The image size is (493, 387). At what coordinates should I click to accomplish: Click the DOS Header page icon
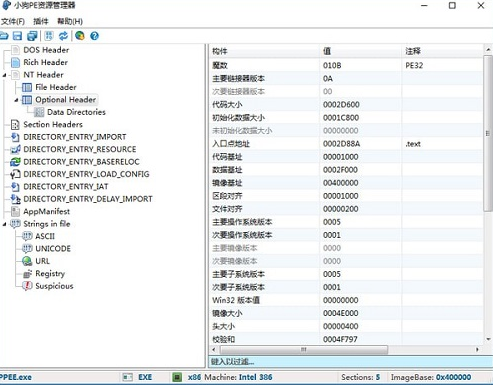pos(15,50)
